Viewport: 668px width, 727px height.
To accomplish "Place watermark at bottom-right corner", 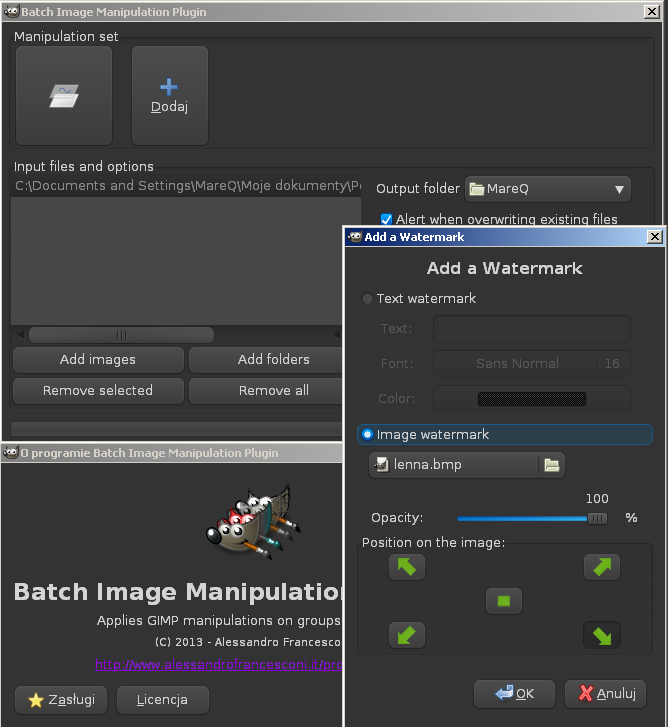I will pos(602,635).
